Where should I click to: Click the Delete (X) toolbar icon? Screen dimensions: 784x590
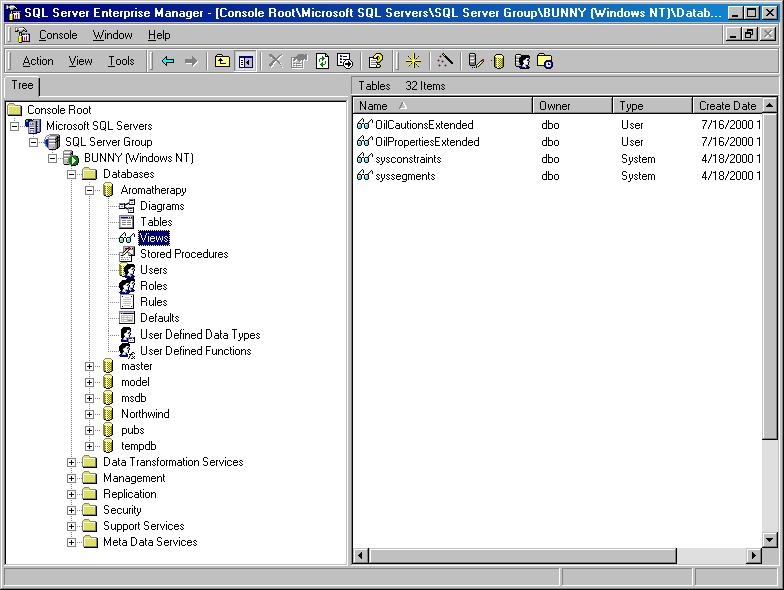[x=276, y=62]
